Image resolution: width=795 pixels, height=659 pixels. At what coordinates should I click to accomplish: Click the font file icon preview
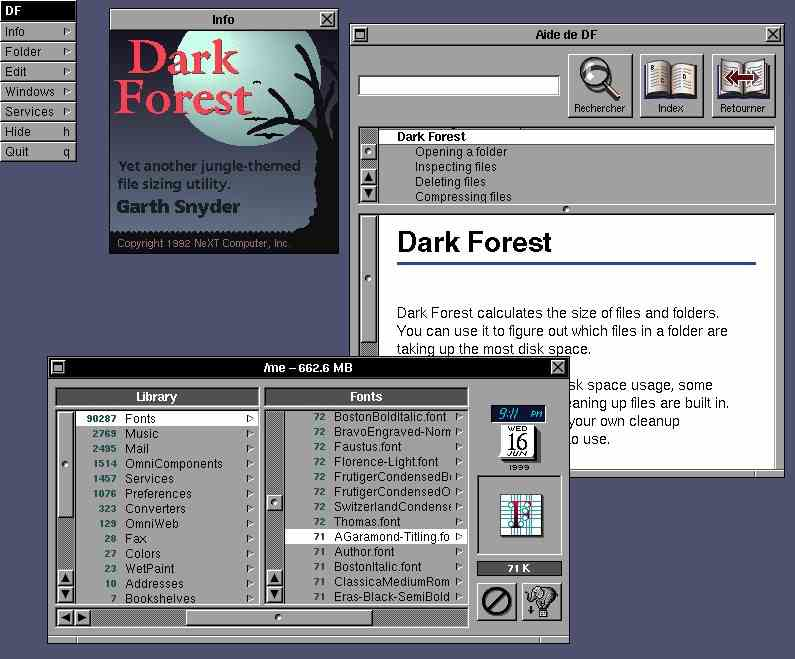(520, 515)
